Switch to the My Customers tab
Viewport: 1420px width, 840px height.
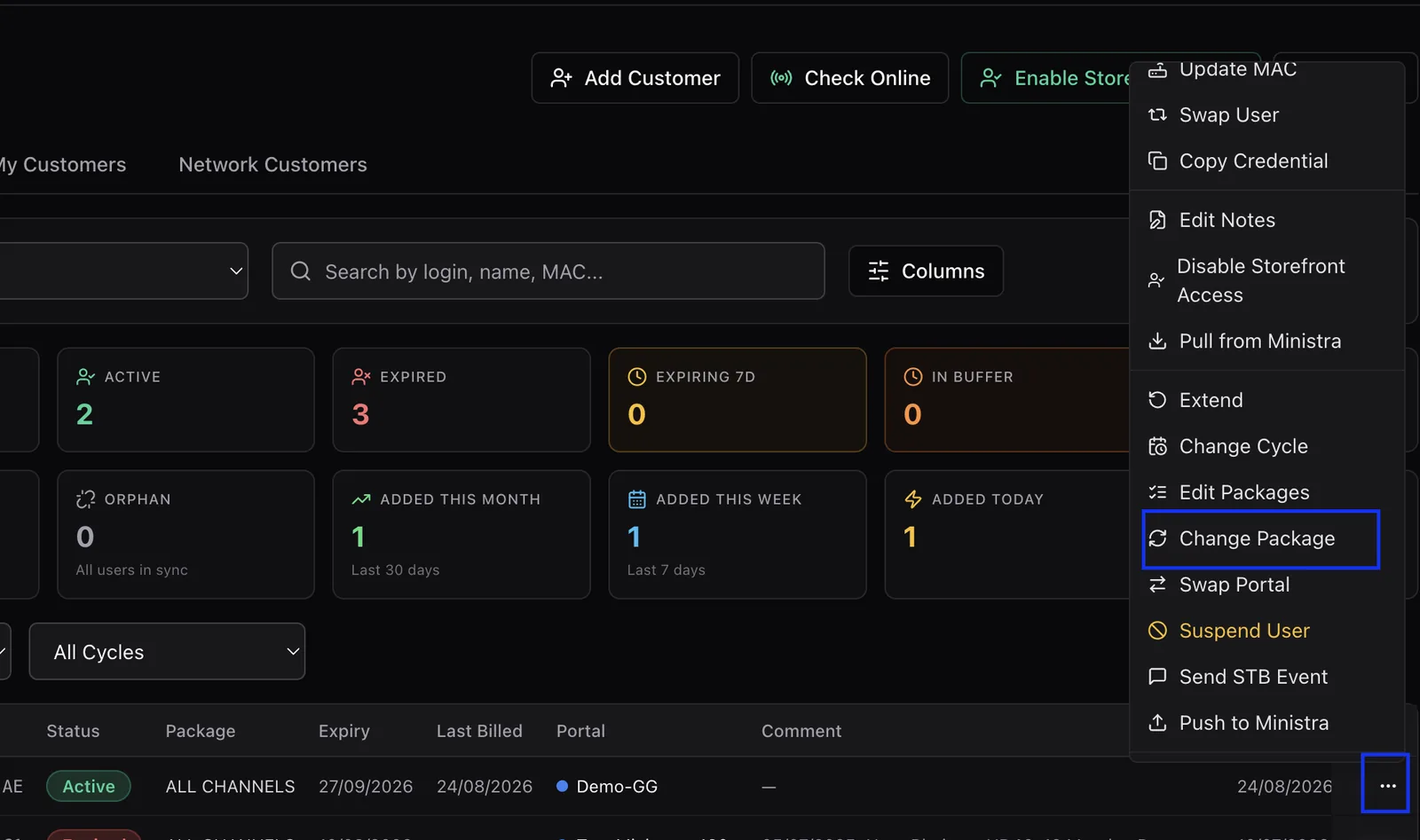click(x=63, y=165)
